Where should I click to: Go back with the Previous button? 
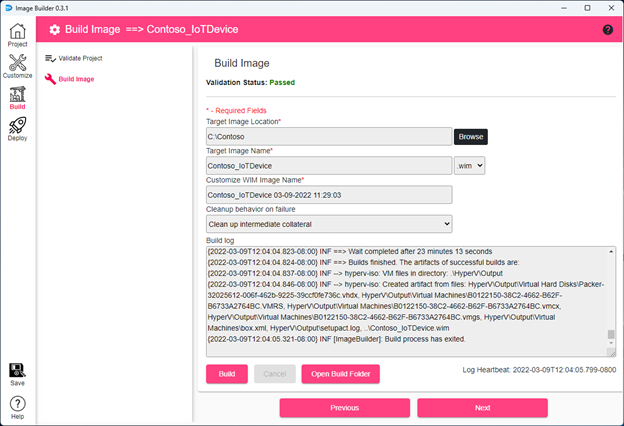(345, 408)
